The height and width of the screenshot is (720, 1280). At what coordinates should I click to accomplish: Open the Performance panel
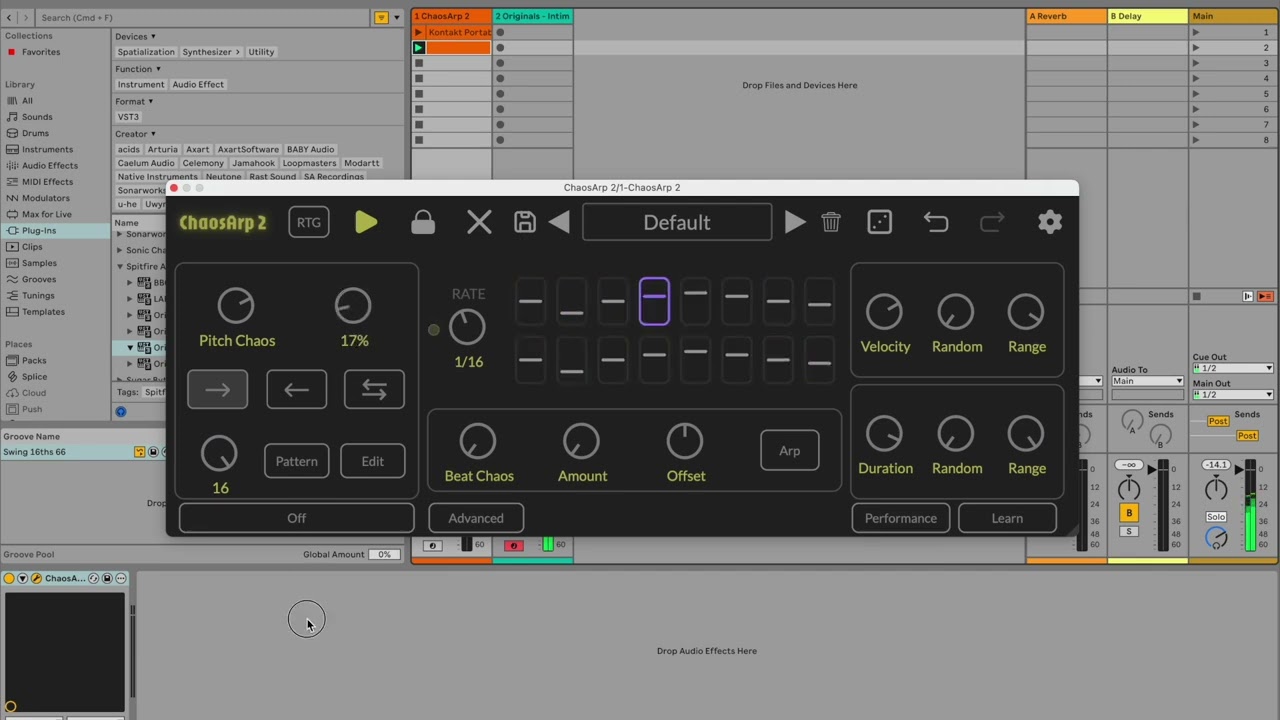tap(901, 518)
